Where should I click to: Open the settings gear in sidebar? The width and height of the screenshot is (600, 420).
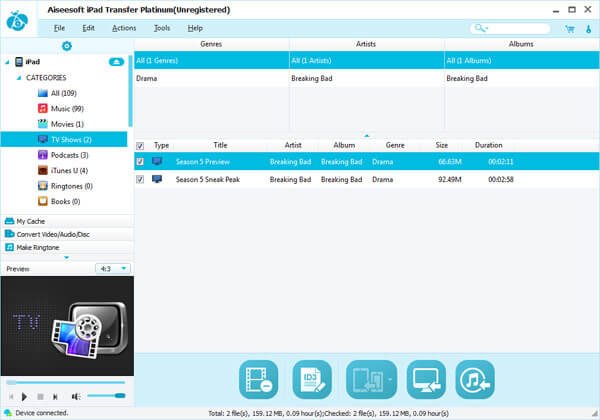coord(67,46)
